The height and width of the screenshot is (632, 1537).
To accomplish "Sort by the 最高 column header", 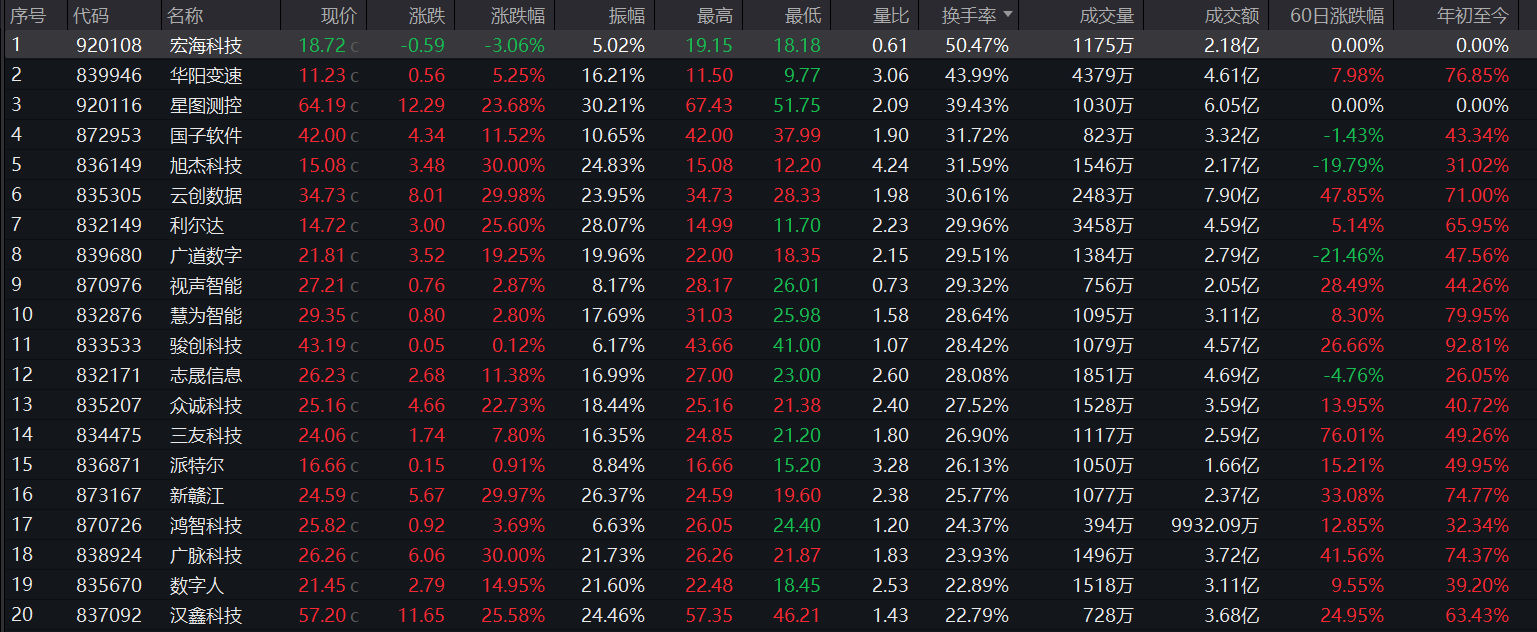I will (x=715, y=15).
